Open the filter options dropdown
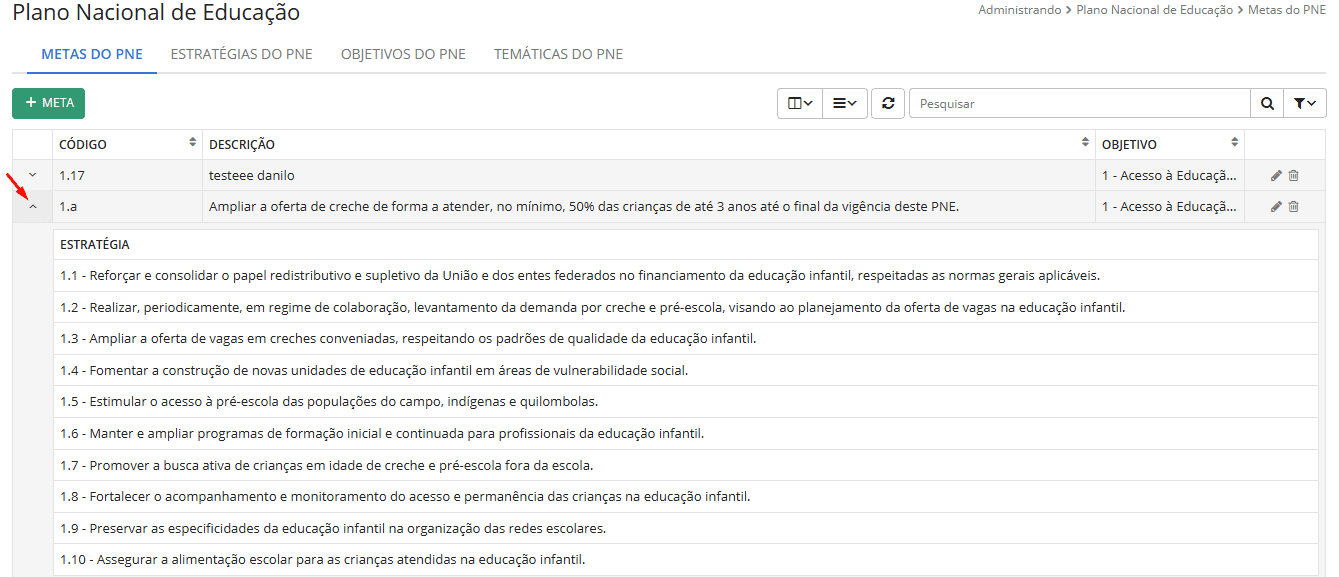Screen dimensions: 1339x577 click(1304, 103)
